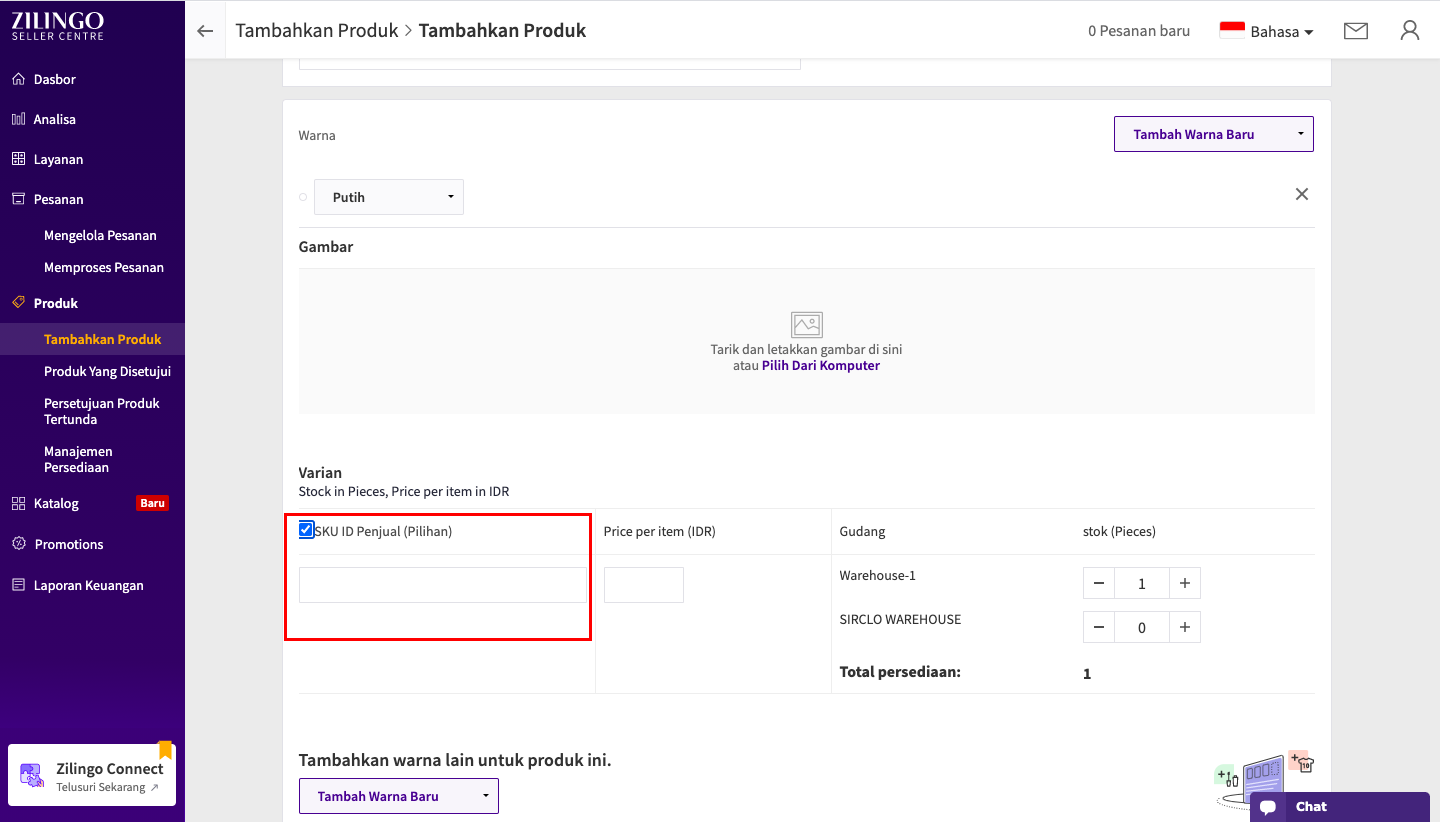
Task: Open Katalog menu item
Action: (x=56, y=503)
